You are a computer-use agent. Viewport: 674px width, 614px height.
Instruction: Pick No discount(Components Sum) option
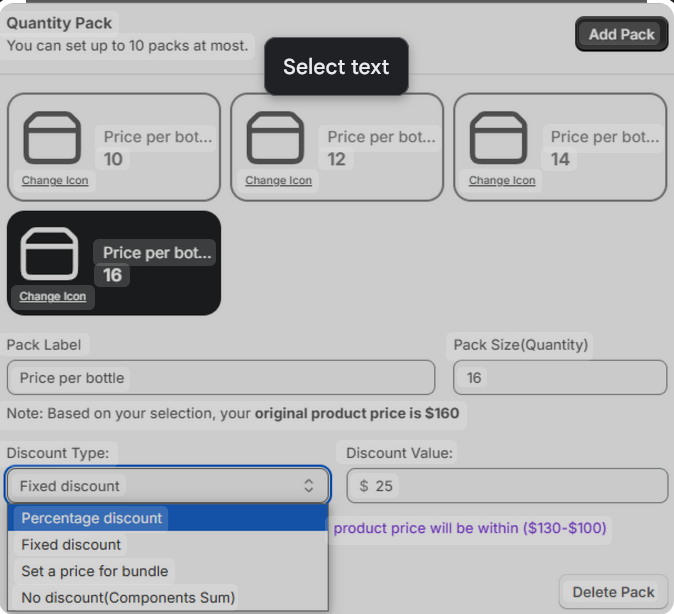click(x=168, y=598)
